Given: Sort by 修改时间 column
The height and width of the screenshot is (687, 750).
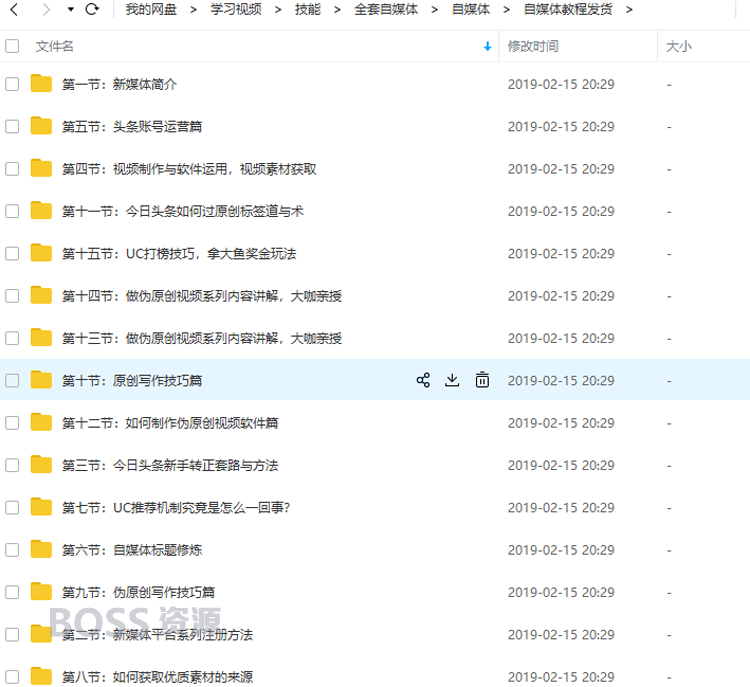Looking at the screenshot, I should click(x=533, y=46).
